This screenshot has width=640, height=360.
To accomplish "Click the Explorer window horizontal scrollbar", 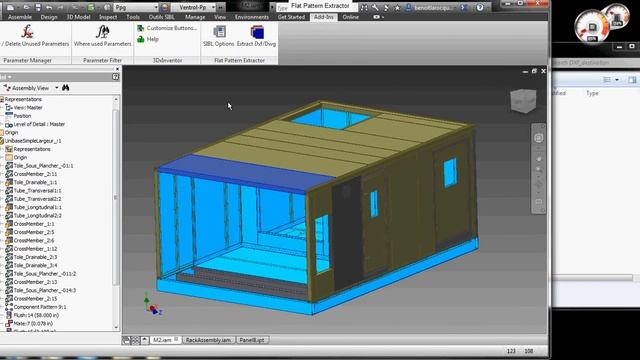I will (592, 278).
